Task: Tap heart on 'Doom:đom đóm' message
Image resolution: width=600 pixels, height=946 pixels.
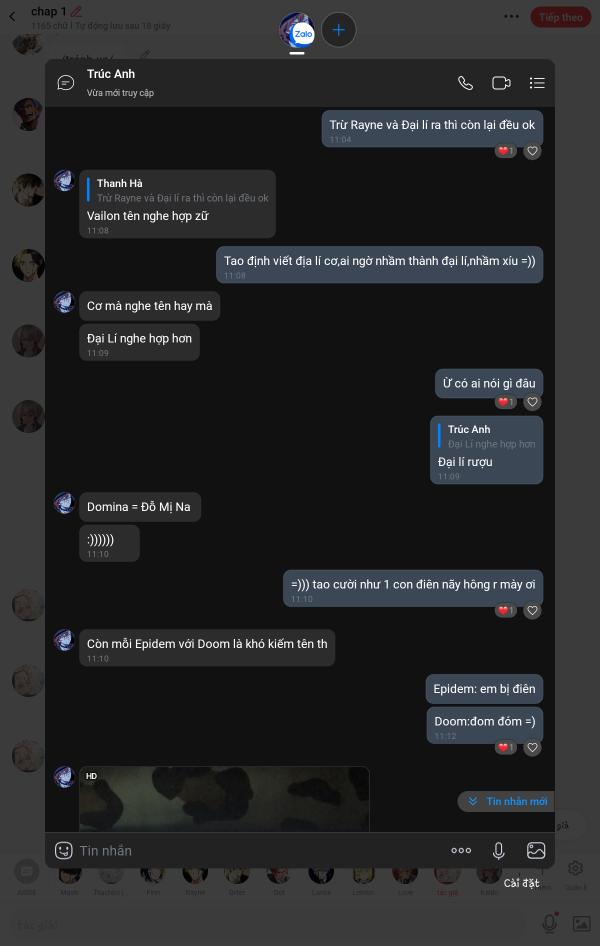Action: point(532,748)
